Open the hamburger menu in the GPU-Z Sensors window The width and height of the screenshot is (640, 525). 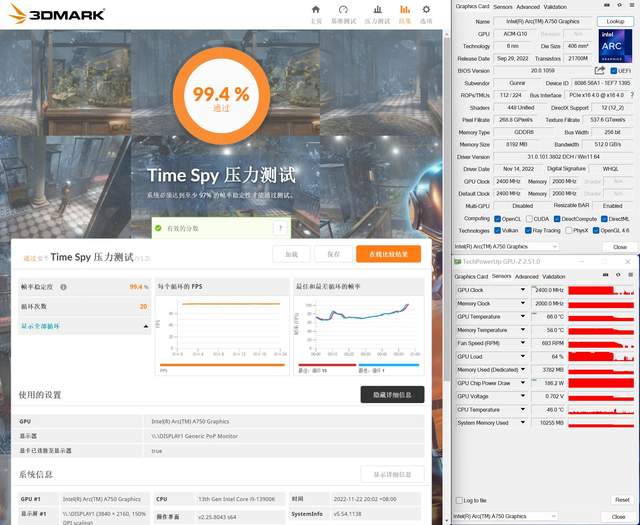click(630, 275)
